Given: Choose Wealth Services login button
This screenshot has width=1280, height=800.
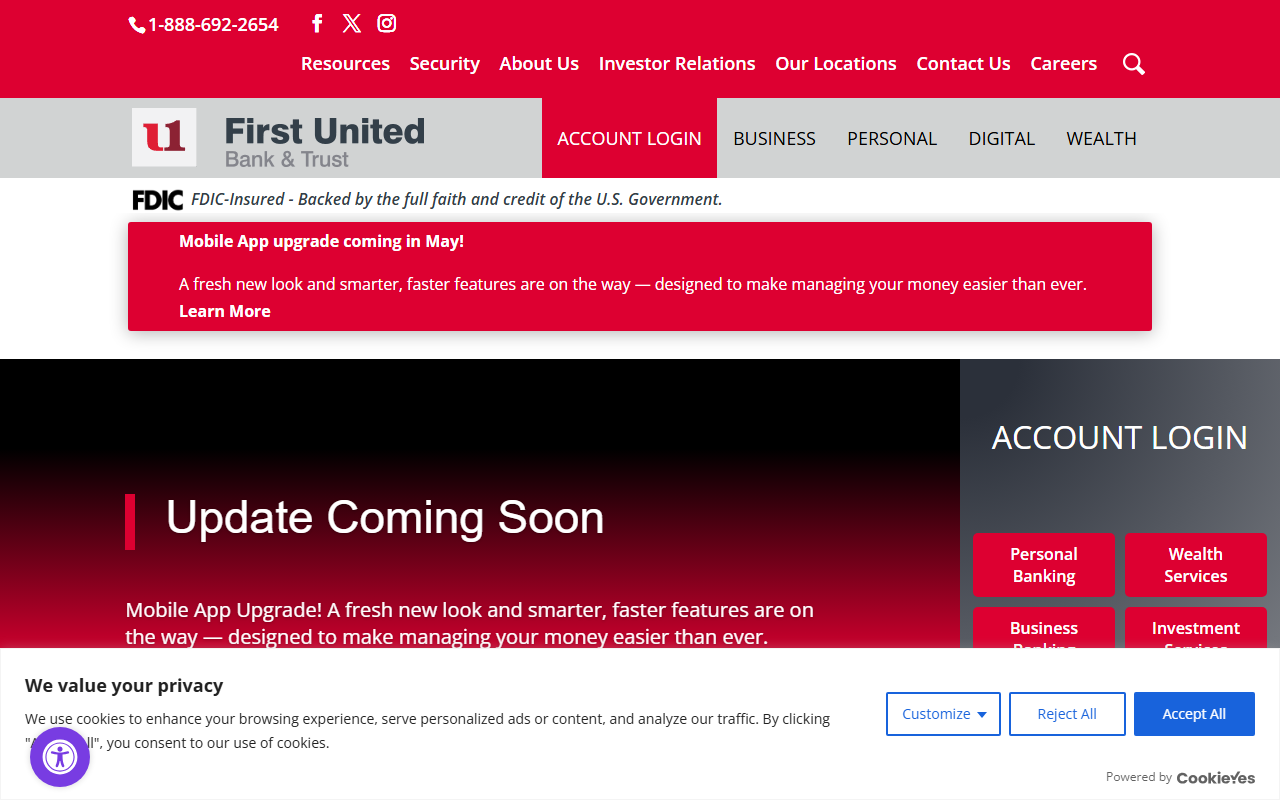Looking at the screenshot, I should 1196,565.
